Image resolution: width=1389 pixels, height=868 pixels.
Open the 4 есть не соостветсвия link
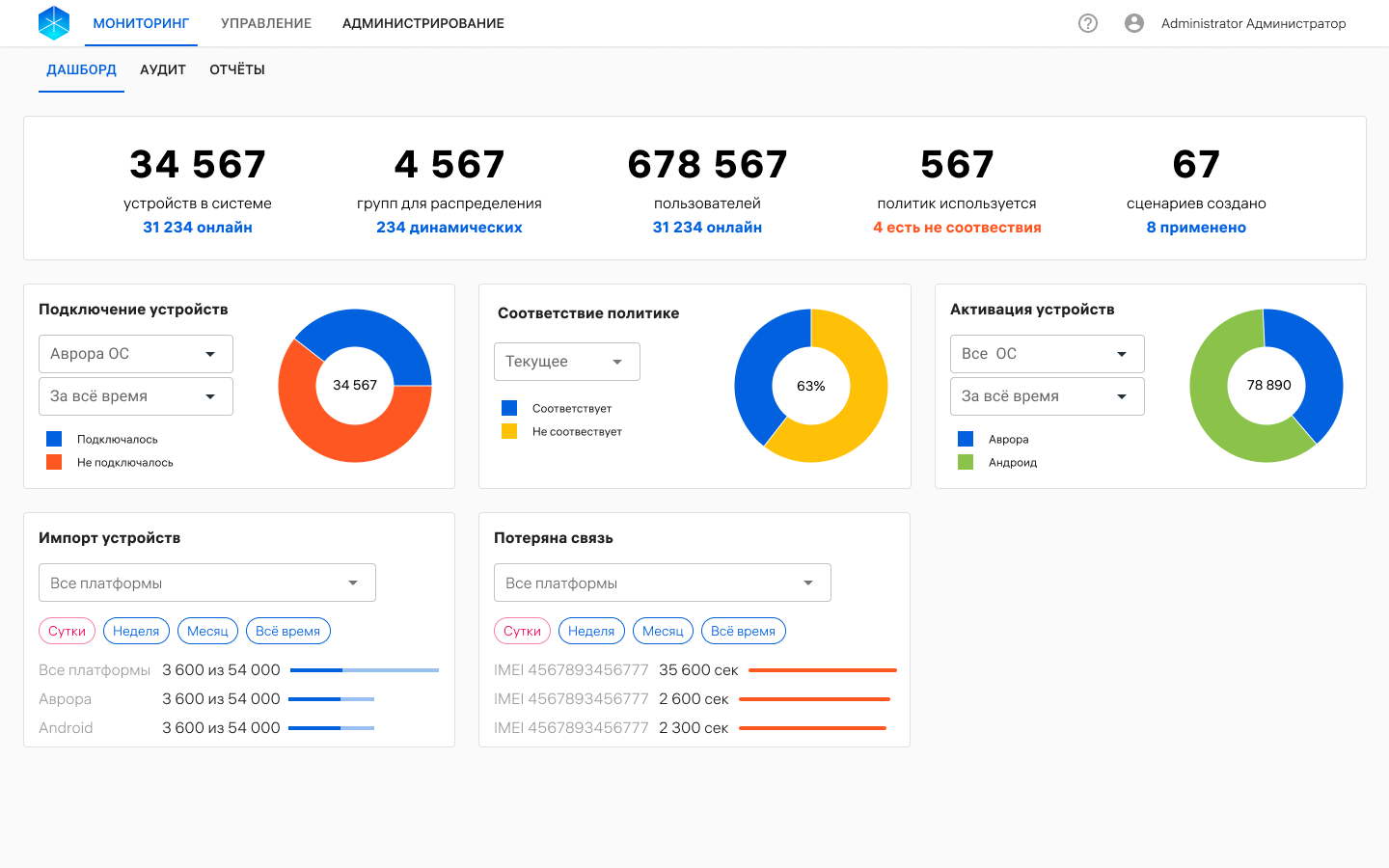tap(957, 228)
